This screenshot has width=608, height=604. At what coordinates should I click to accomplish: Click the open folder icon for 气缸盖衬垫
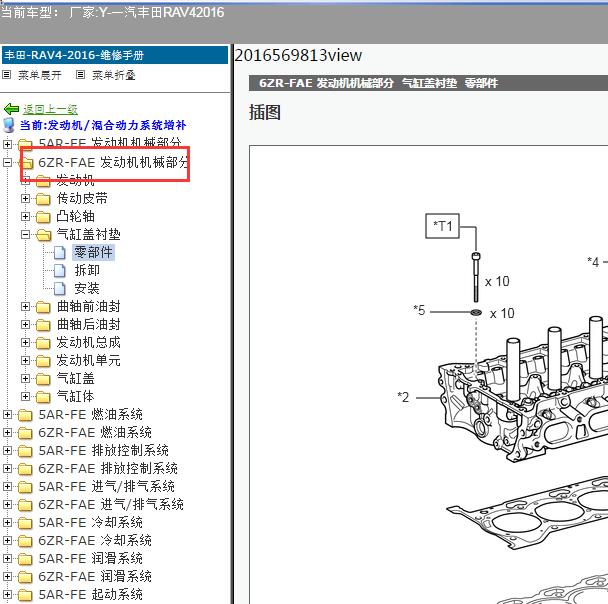43,235
